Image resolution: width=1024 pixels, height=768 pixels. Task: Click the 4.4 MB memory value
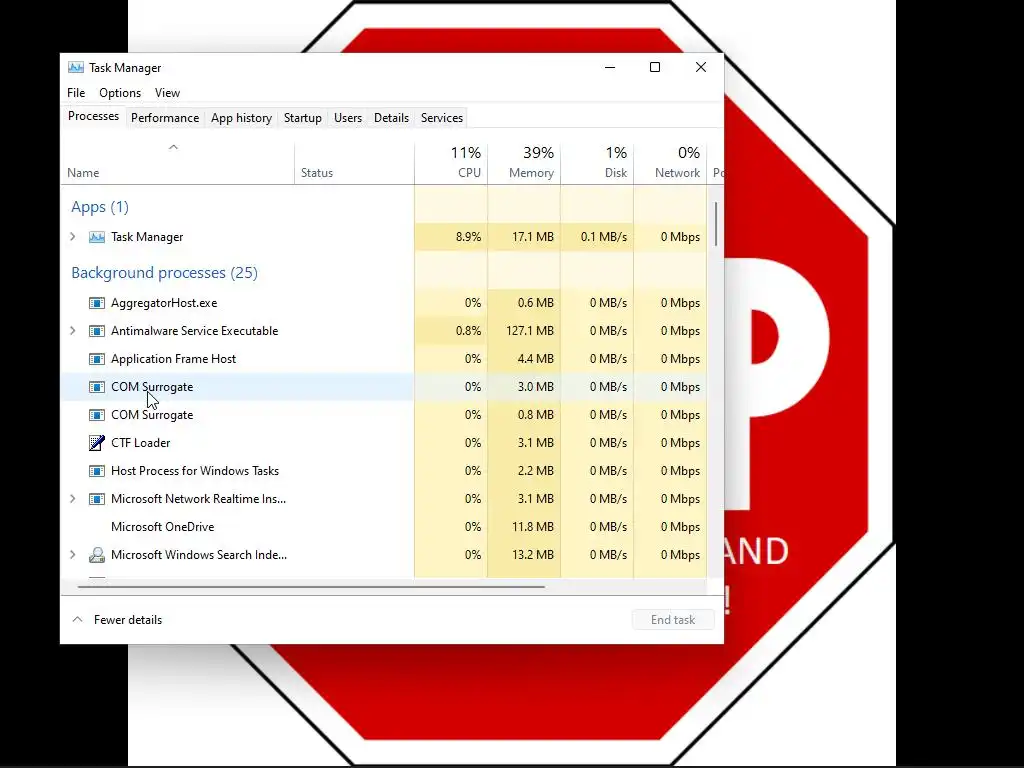click(x=536, y=359)
